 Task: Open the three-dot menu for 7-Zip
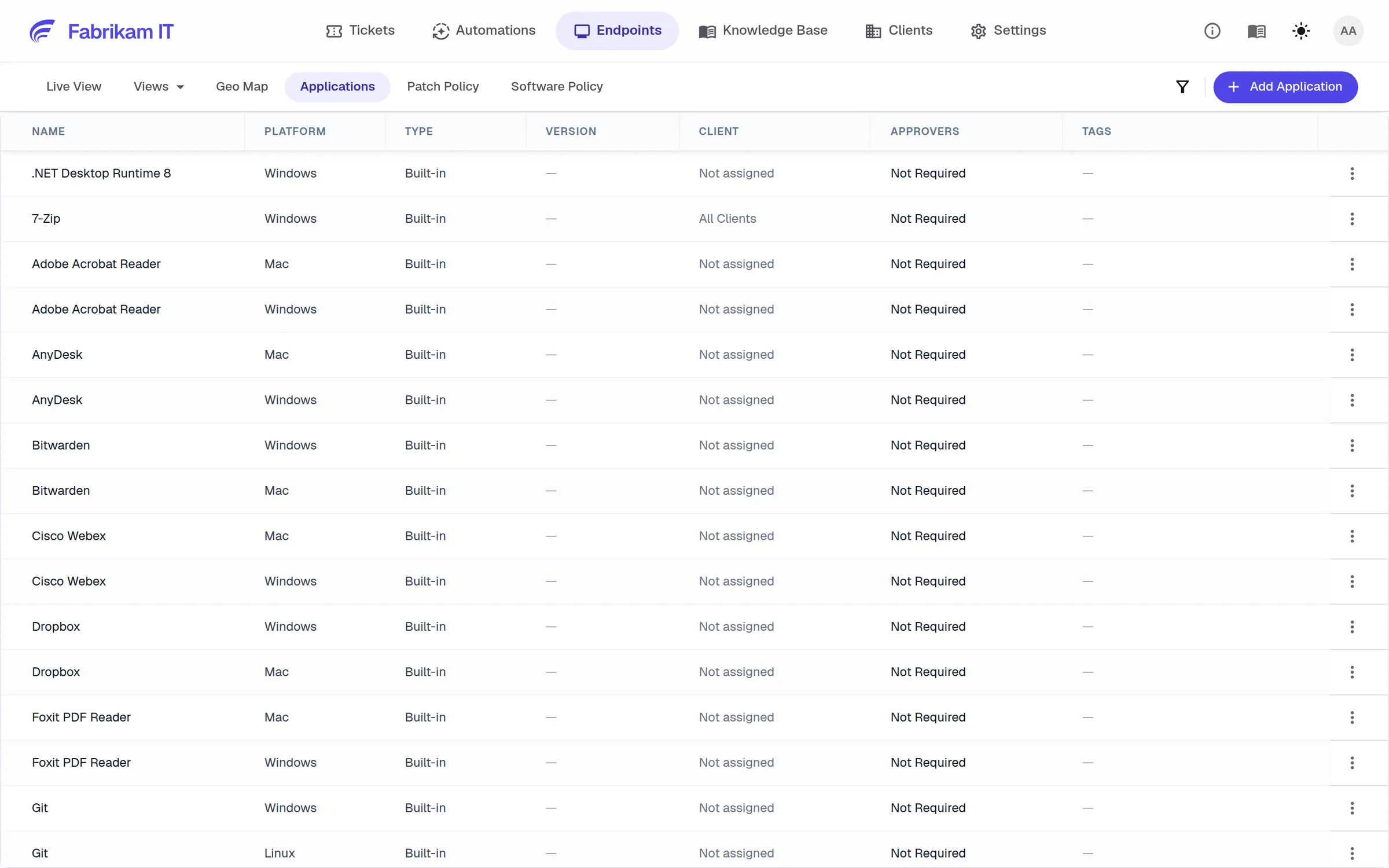coord(1352,219)
